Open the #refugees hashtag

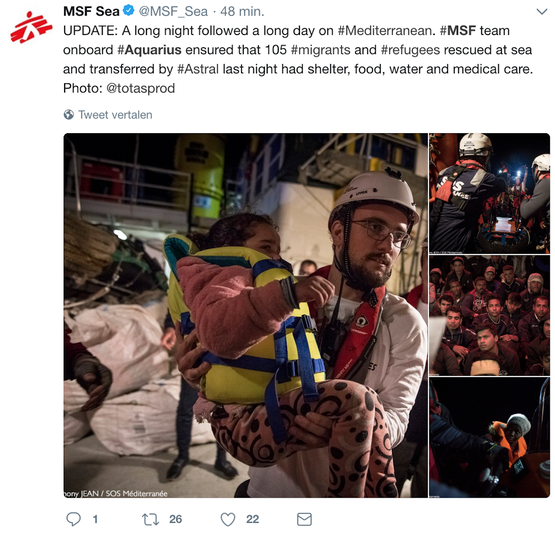[x=410, y=50]
